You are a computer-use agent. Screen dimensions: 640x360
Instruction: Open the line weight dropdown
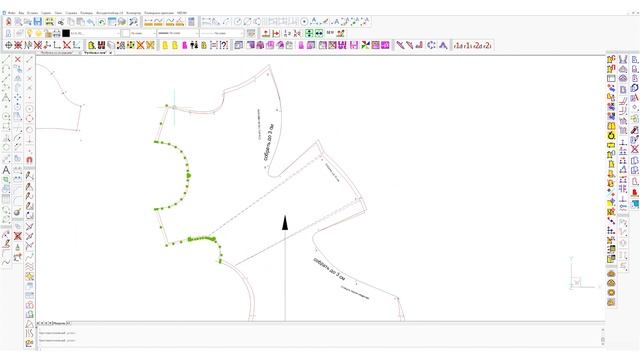[222, 33]
